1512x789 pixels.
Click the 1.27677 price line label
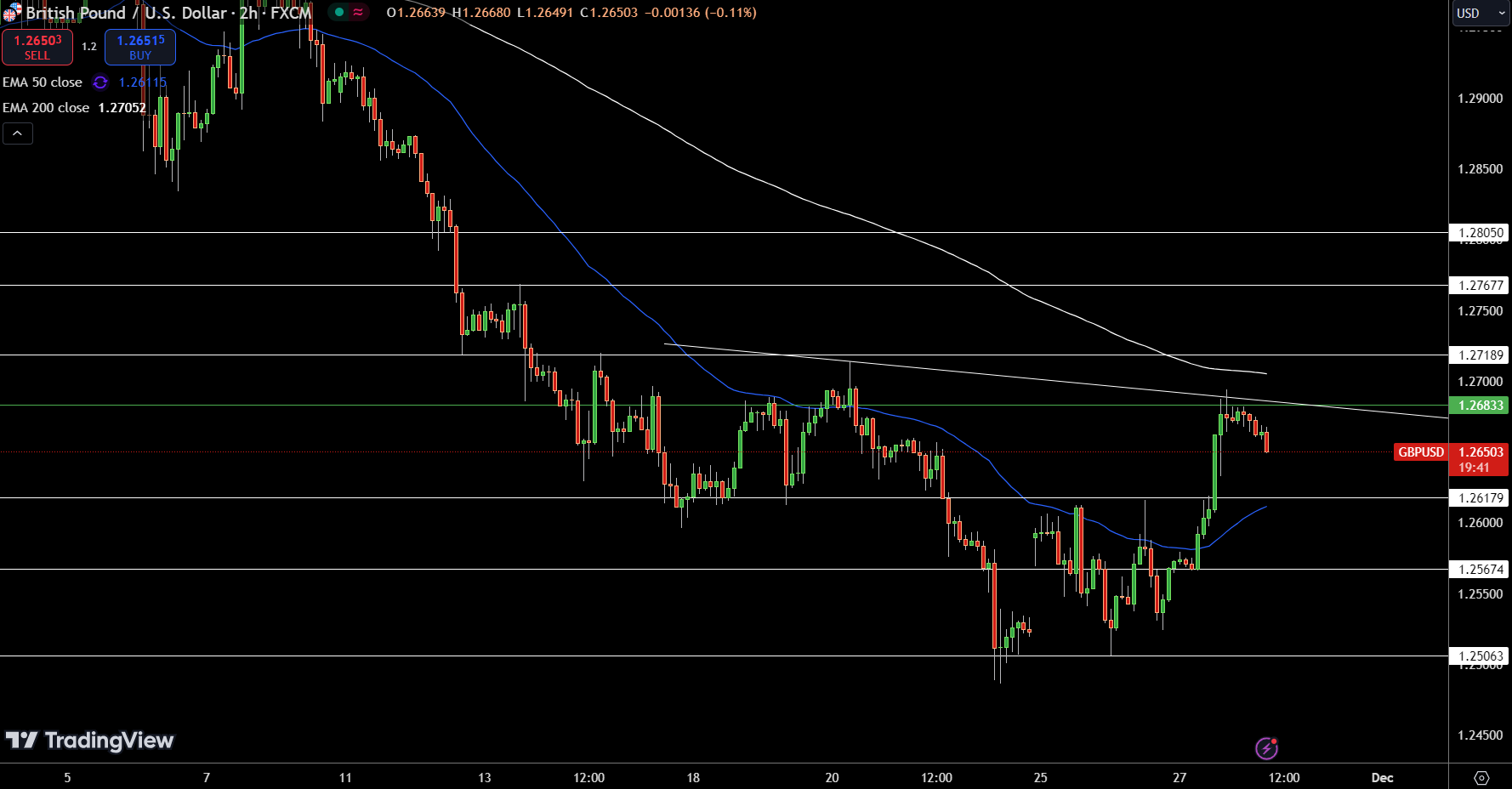[1481, 286]
